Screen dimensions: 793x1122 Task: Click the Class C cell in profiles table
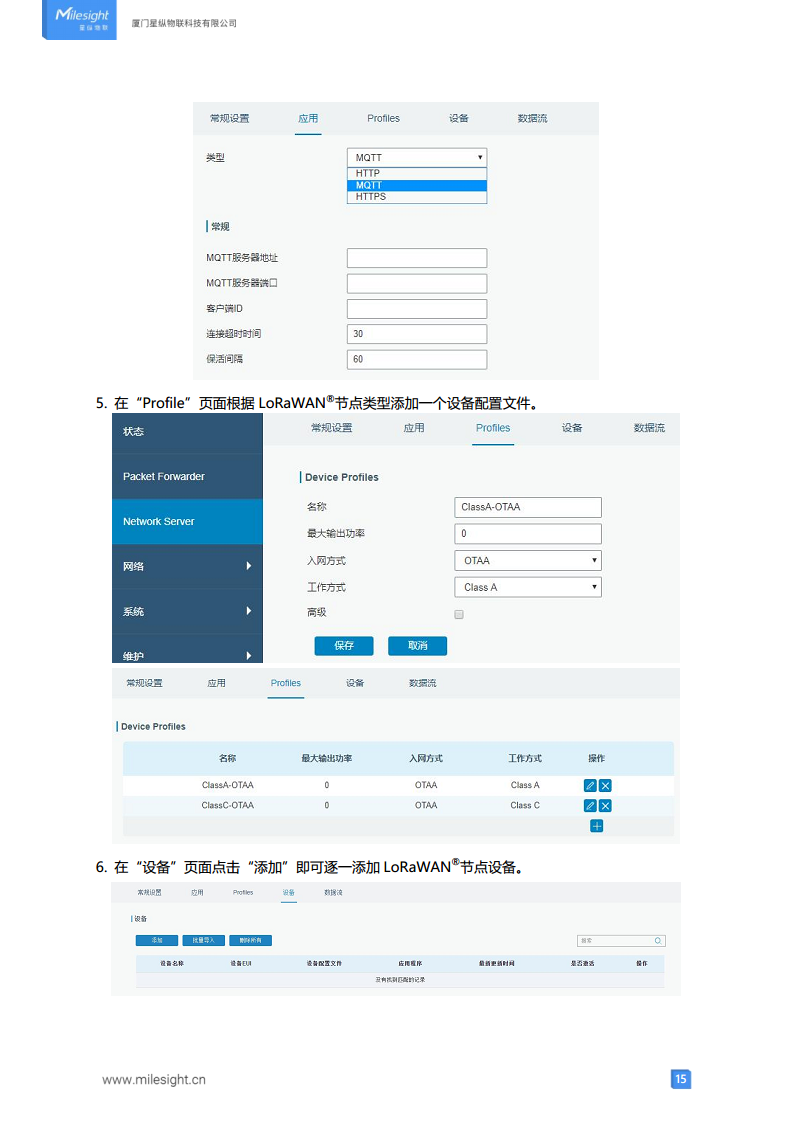click(525, 806)
